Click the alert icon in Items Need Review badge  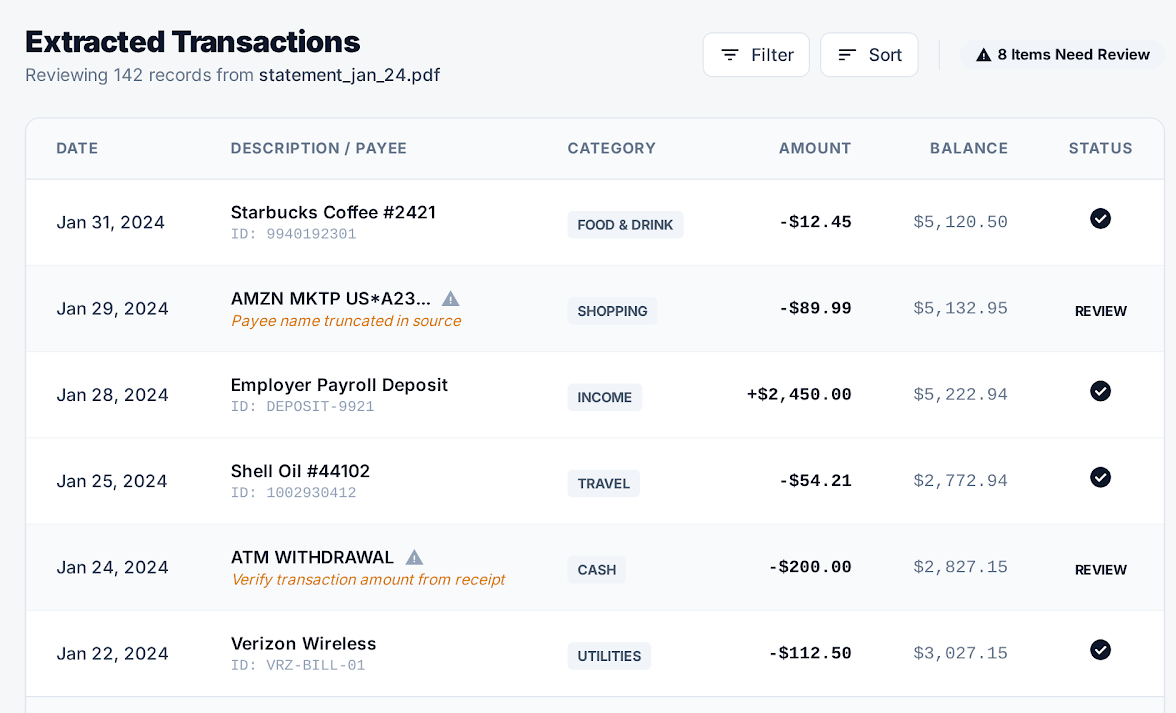[x=983, y=55]
